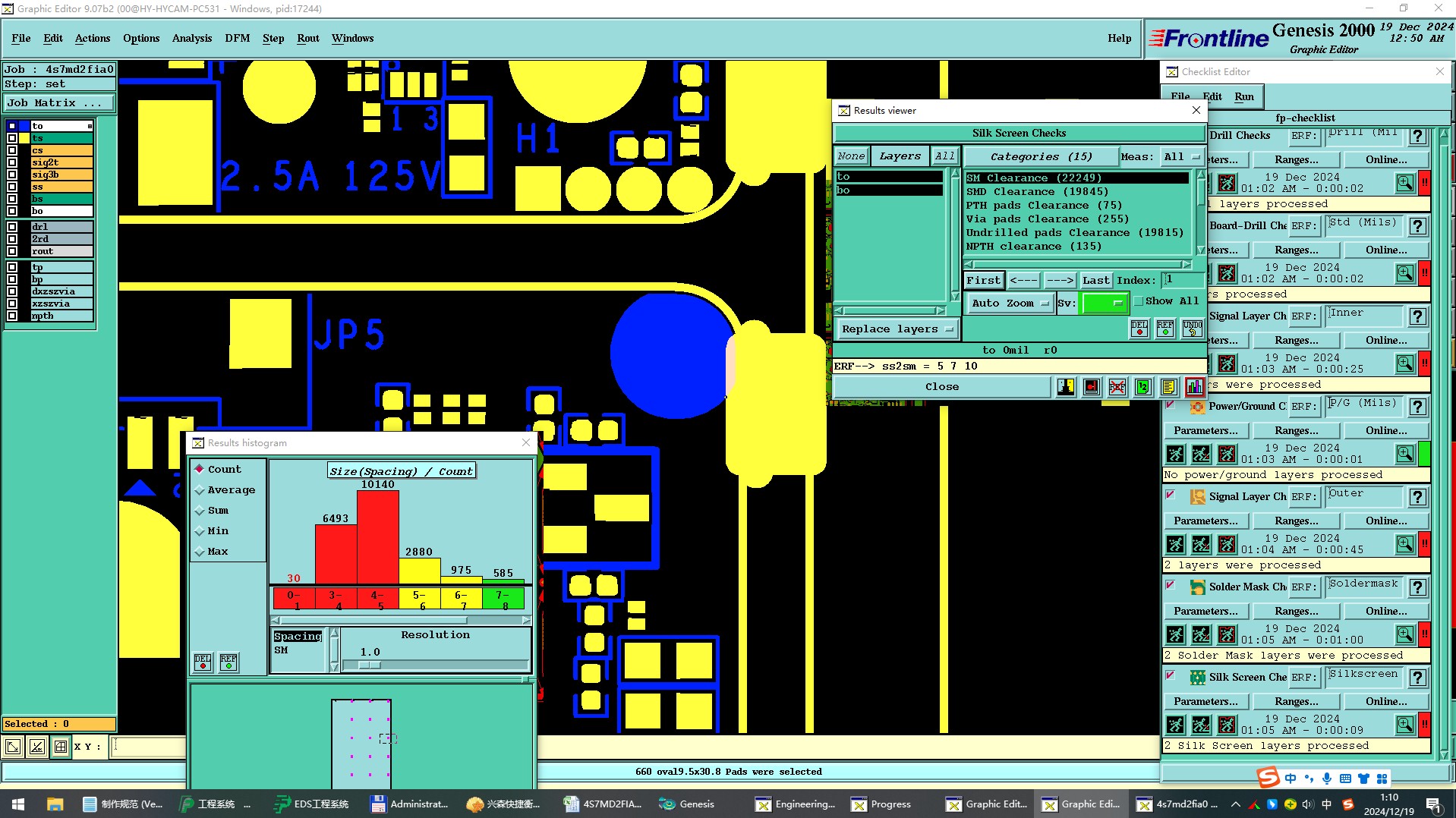Enable the Show All checkbox
Image resolution: width=1456 pixels, height=818 pixels.
(x=1139, y=301)
